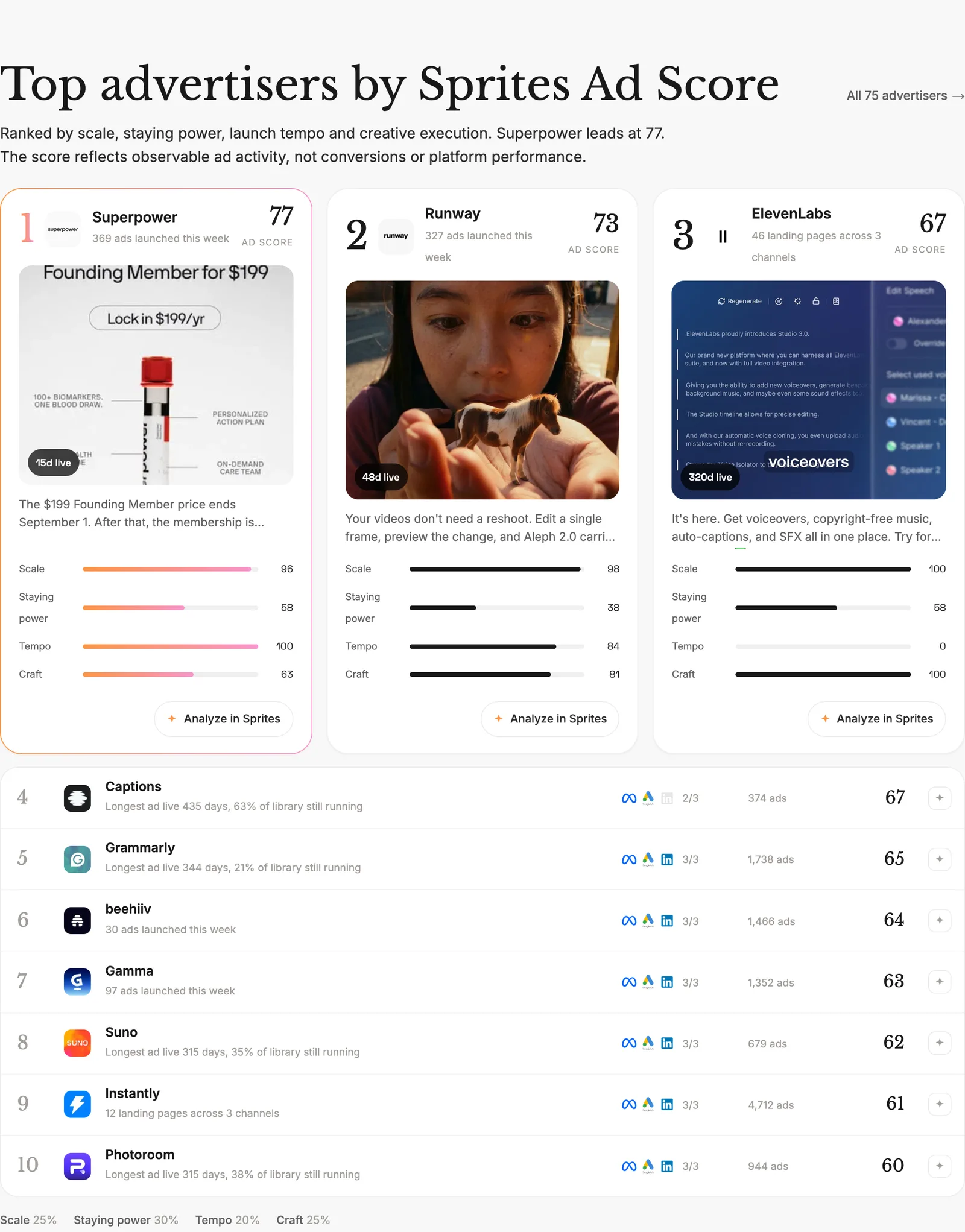
Task: Click the LinkedIn icon in Suno row
Action: click(x=667, y=1043)
